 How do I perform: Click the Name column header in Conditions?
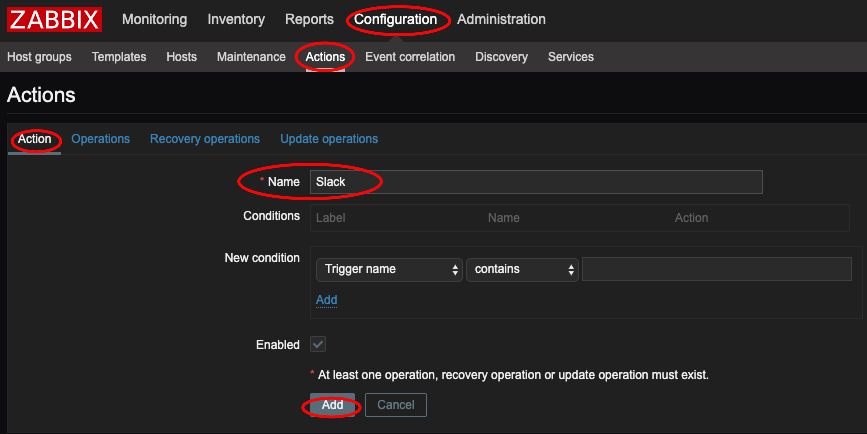[504, 218]
